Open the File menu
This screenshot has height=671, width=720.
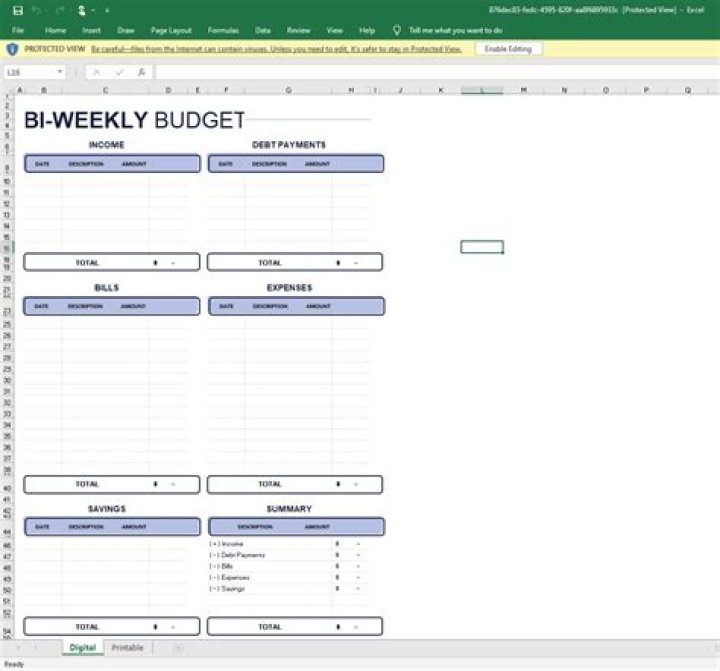pos(18,30)
